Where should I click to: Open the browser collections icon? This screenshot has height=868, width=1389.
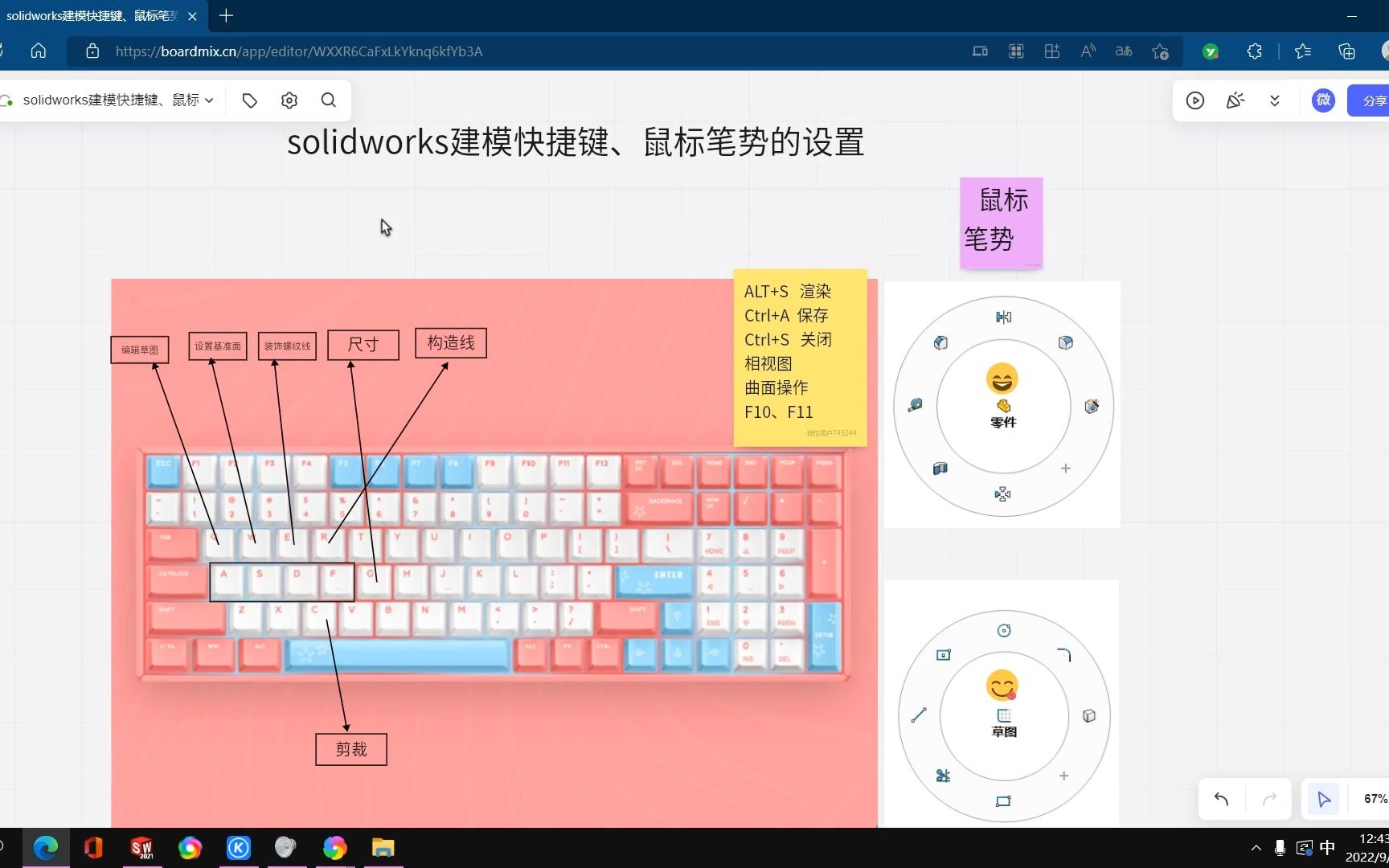[1346, 51]
